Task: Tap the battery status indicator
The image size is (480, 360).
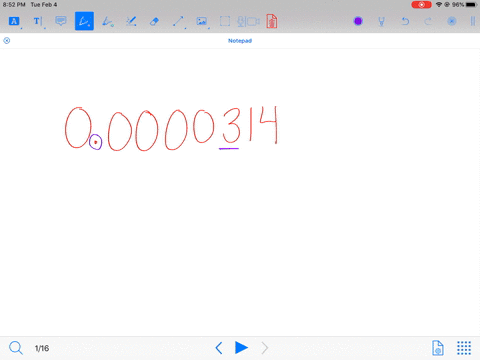Action: pos(472,5)
